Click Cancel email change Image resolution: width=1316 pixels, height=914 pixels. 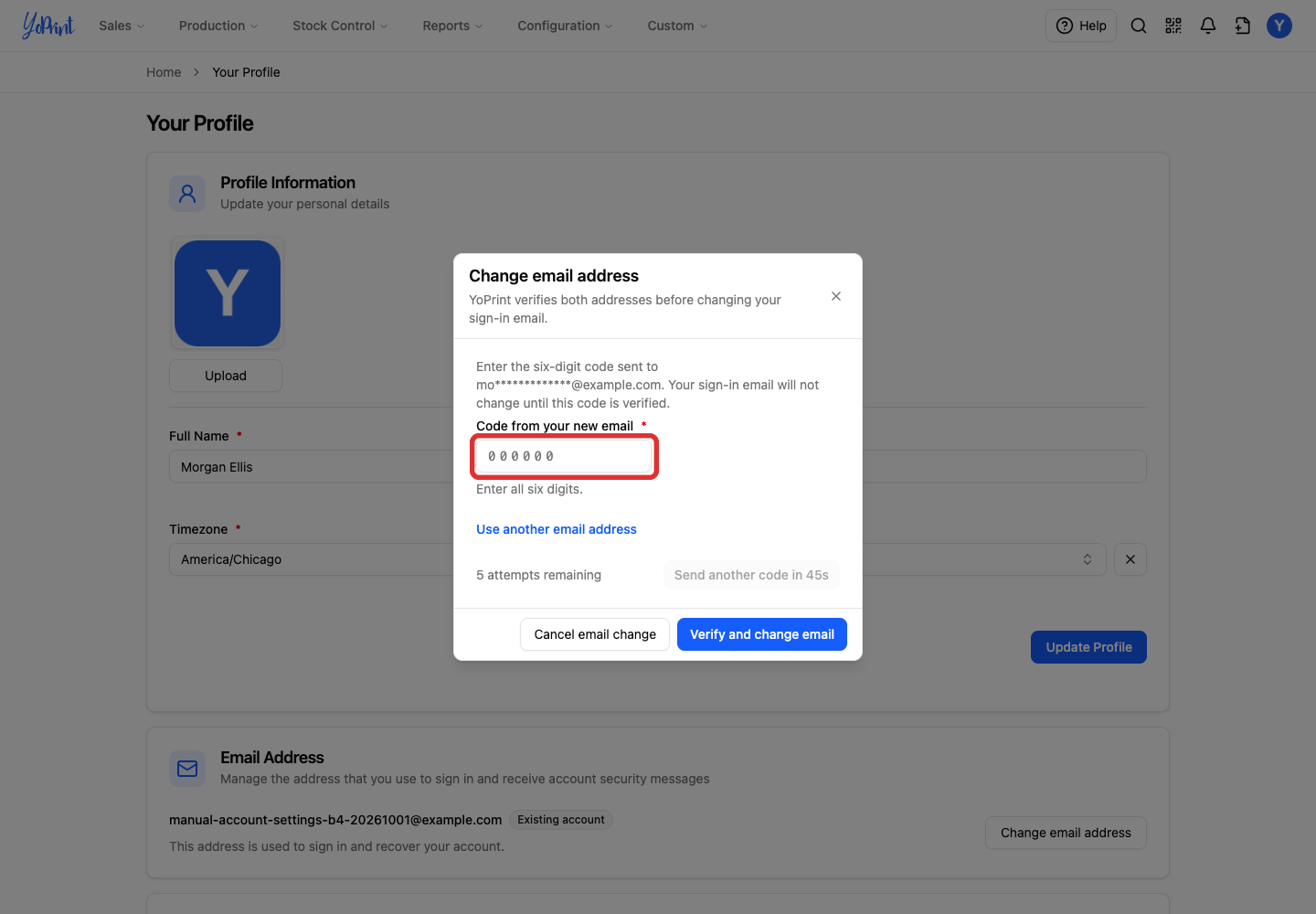point(595,634)
